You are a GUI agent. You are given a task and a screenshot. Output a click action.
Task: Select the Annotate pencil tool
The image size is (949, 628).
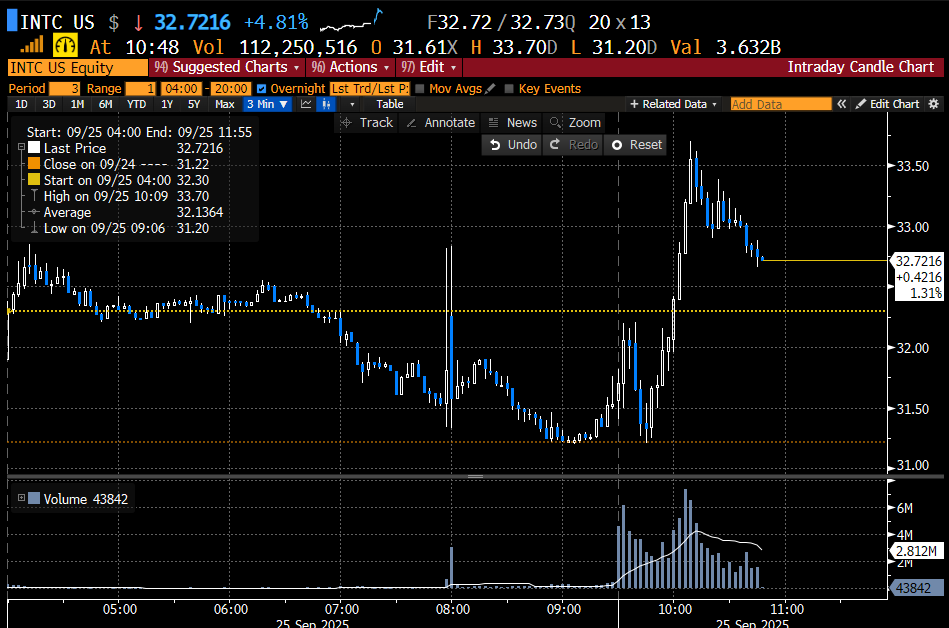[441, 123]
